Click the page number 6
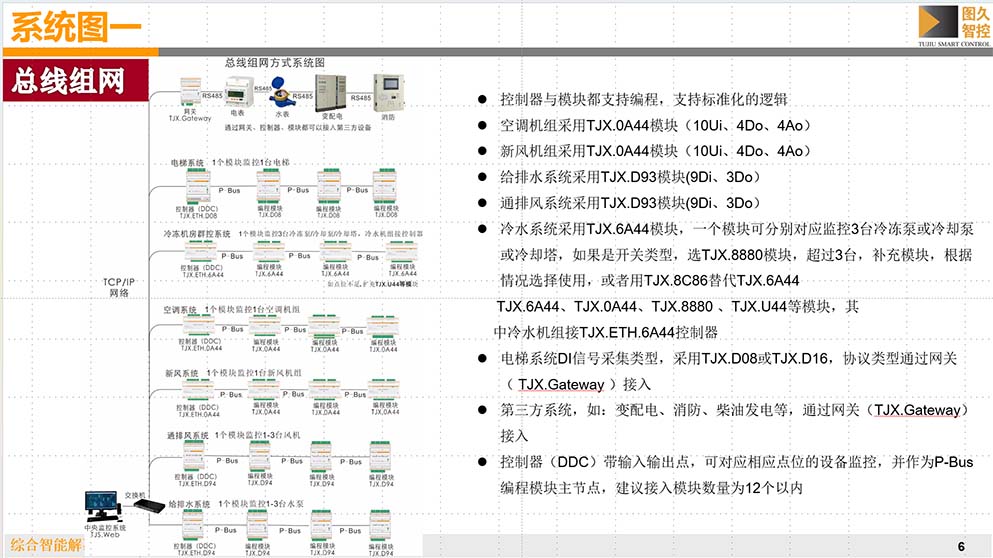The image size is (993, 558). [961, 546]
